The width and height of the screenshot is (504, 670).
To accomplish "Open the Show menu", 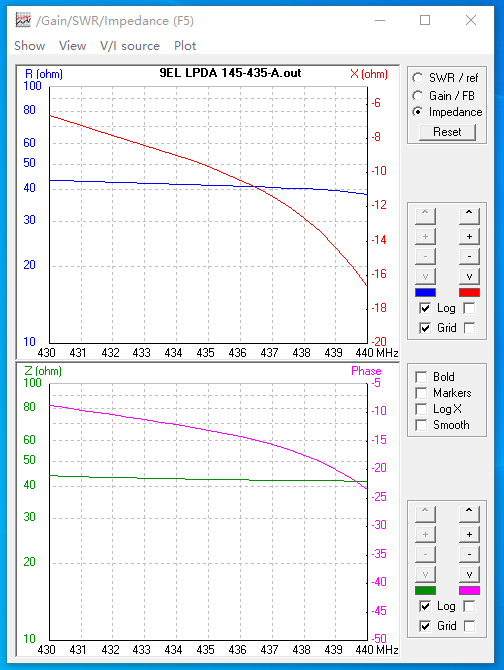I will click(29, 46).
